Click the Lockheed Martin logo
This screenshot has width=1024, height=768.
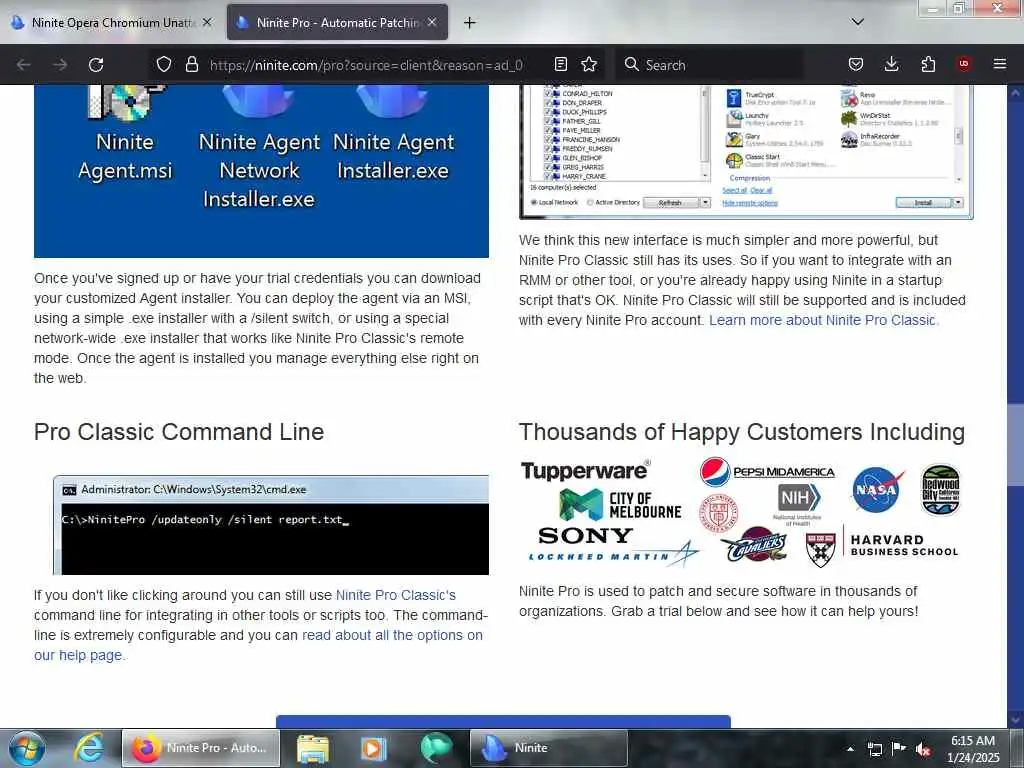(x=613, y=555)
